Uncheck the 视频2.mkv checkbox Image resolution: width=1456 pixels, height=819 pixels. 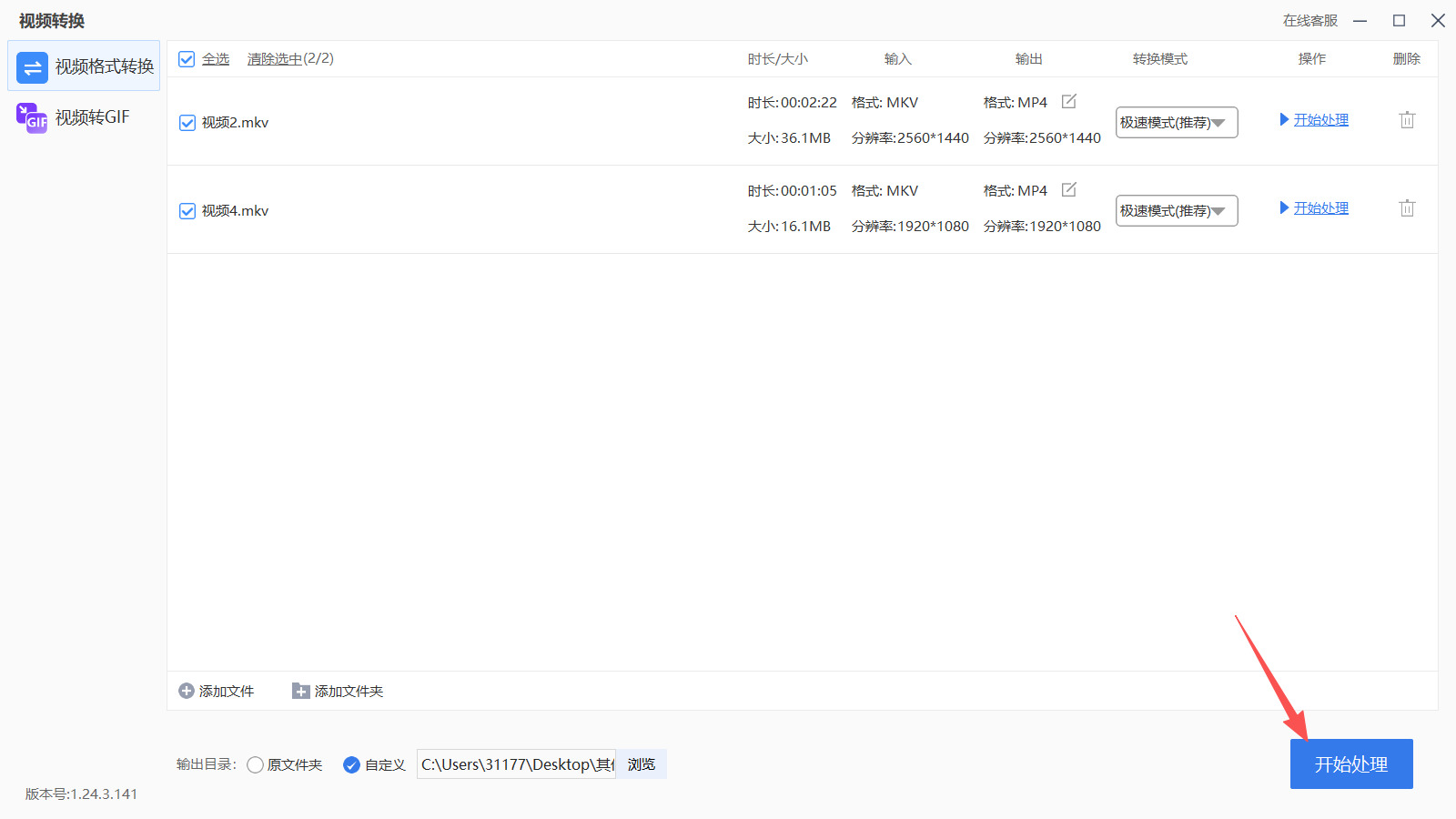click(x=187, y=123)
